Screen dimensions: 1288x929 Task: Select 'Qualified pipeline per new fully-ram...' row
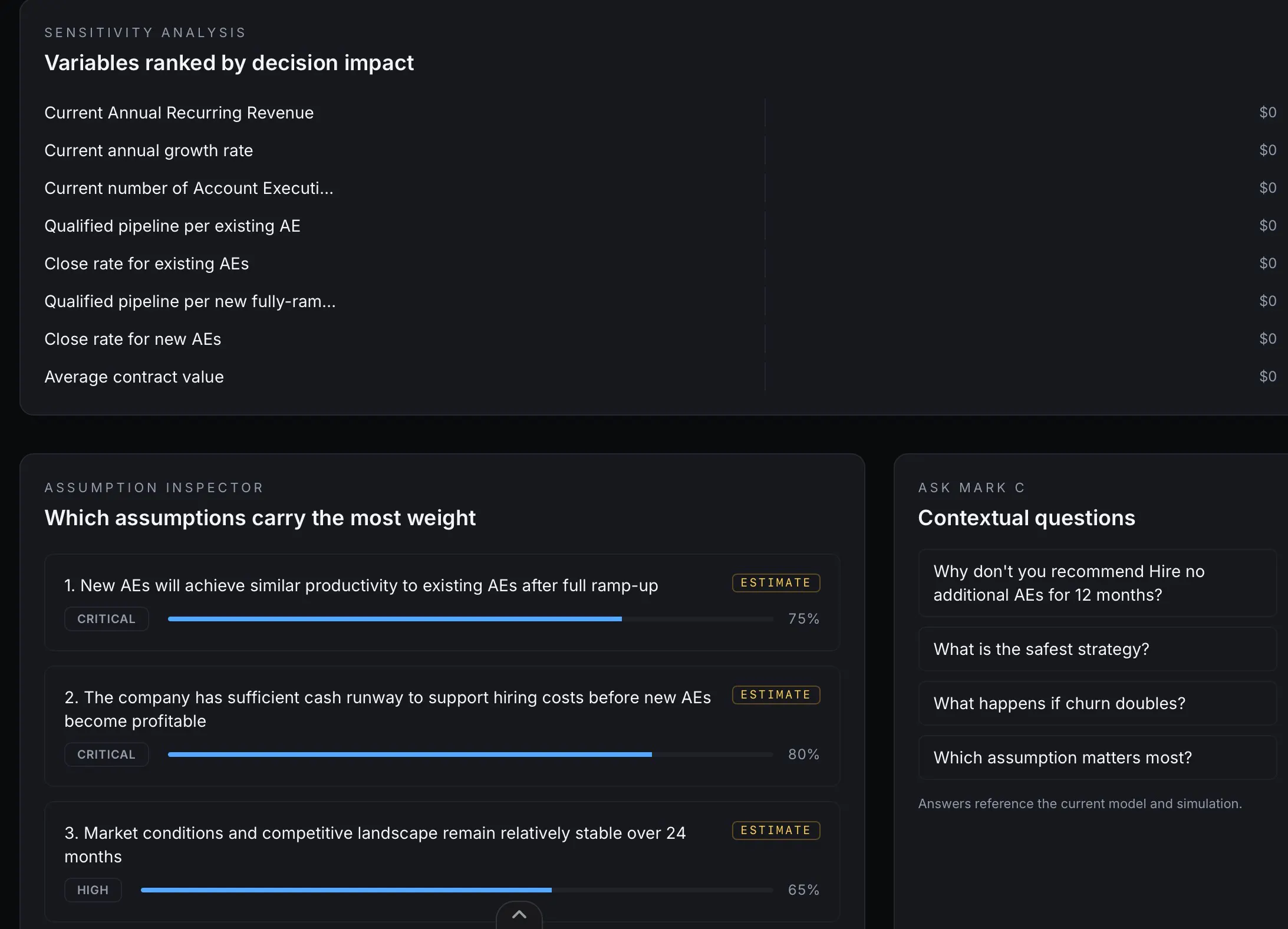pyautogui.click(x=660, y=301)
